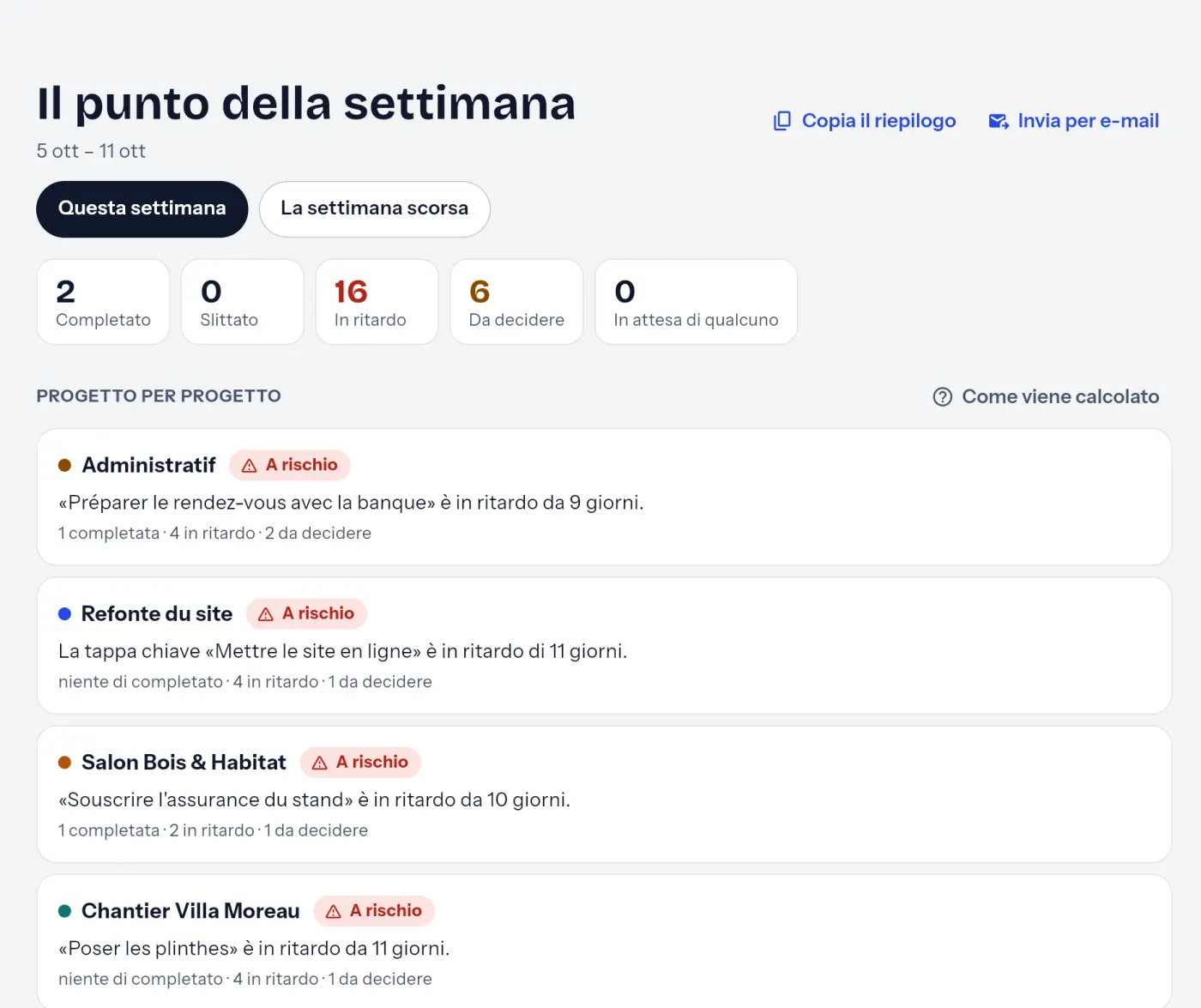Viewport: 1201px width, 1008px height.
Task: Click warning triangle on Salon Bois & Habitat badge
Action: [x=320, y=763]
